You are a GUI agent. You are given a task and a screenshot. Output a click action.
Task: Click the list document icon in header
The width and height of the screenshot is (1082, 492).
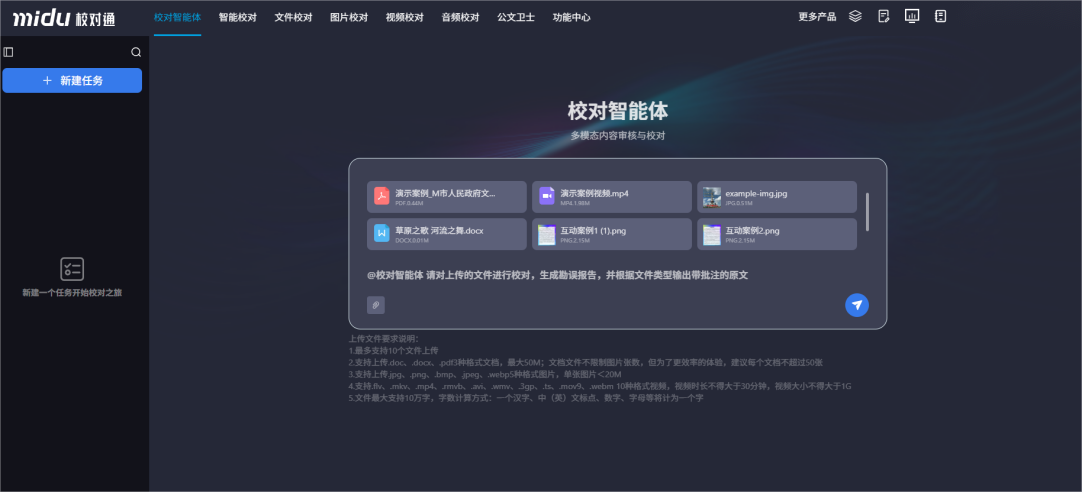[x=939, y=16]
